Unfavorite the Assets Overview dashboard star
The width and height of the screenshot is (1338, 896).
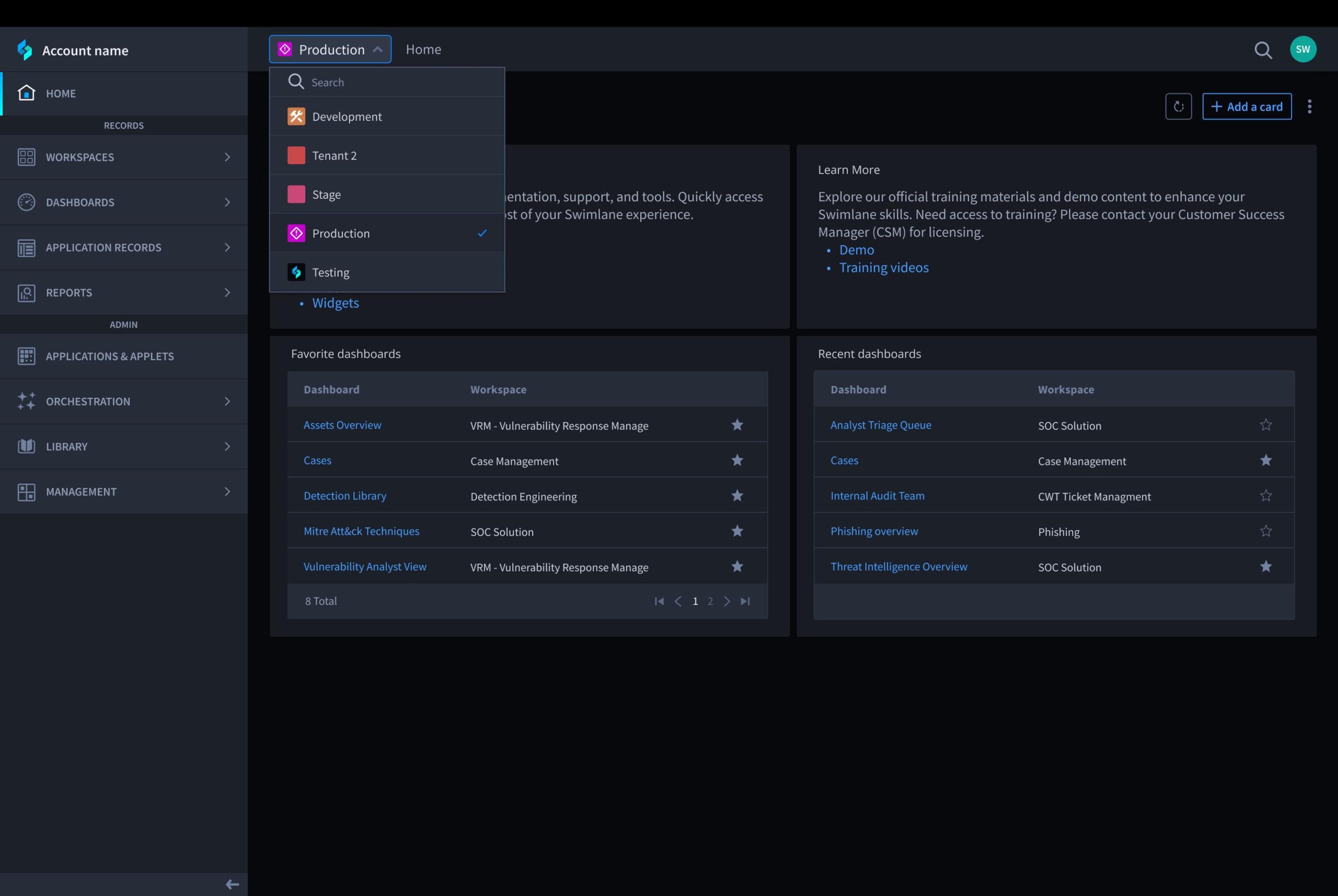(737, 425)
